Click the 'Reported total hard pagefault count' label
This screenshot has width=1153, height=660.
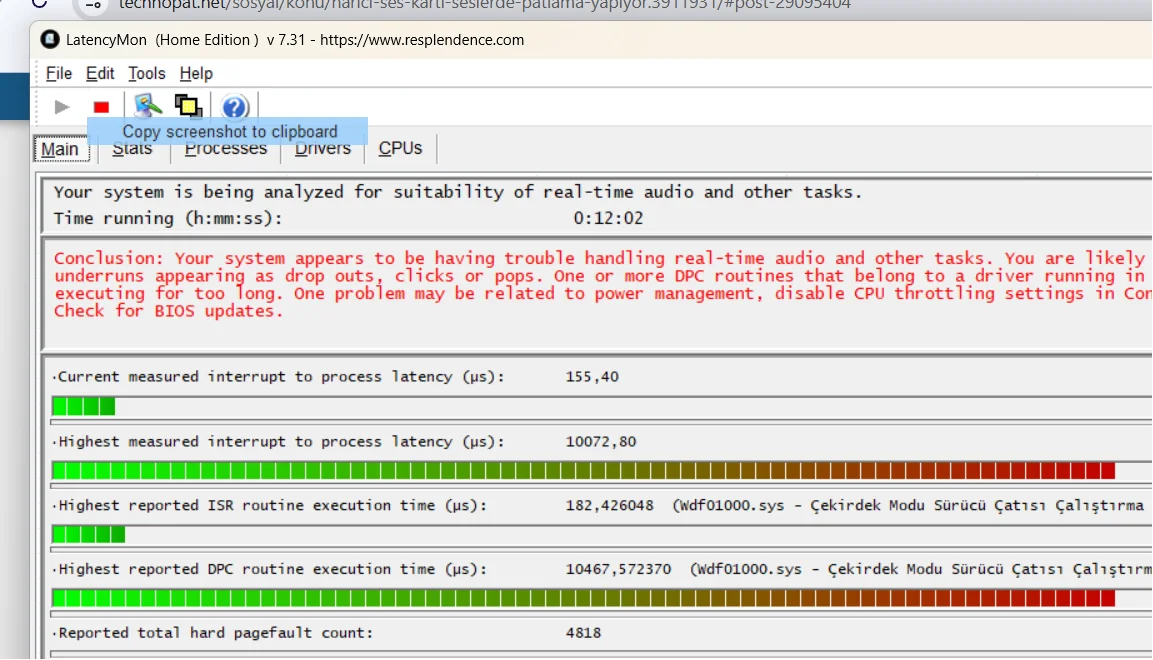(213, 633)
